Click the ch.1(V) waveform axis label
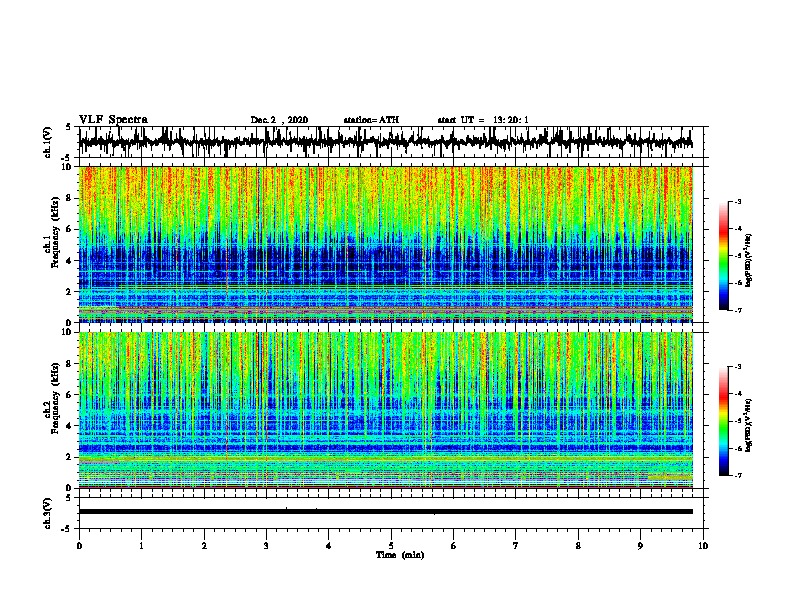This screenshot has width=792, height=612. click(48, 142)
